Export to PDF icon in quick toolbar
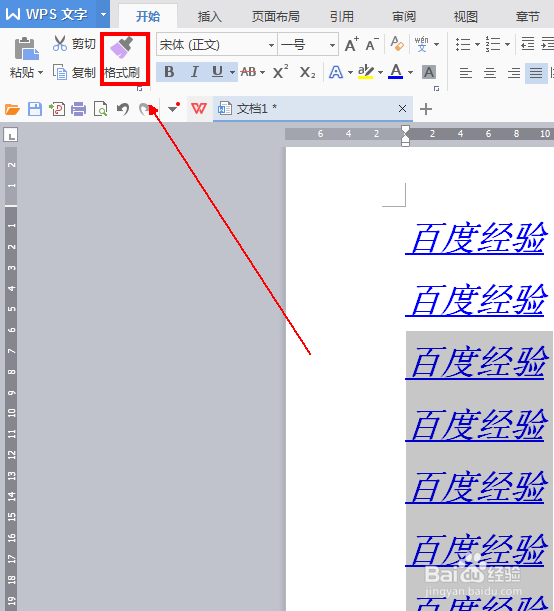 (x=57, y=109)
